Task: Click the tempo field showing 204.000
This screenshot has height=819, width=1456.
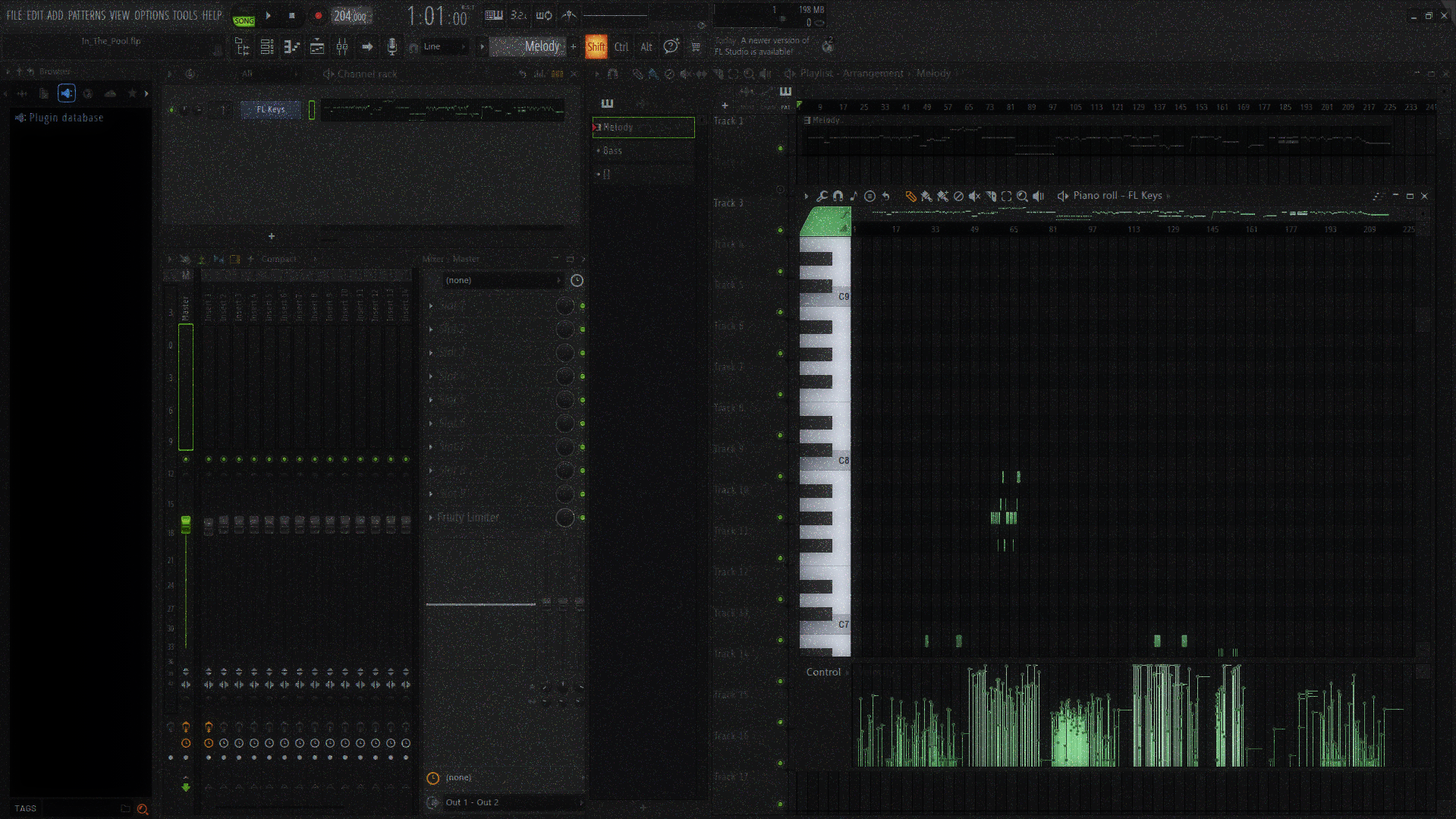Action: [351, 16]
